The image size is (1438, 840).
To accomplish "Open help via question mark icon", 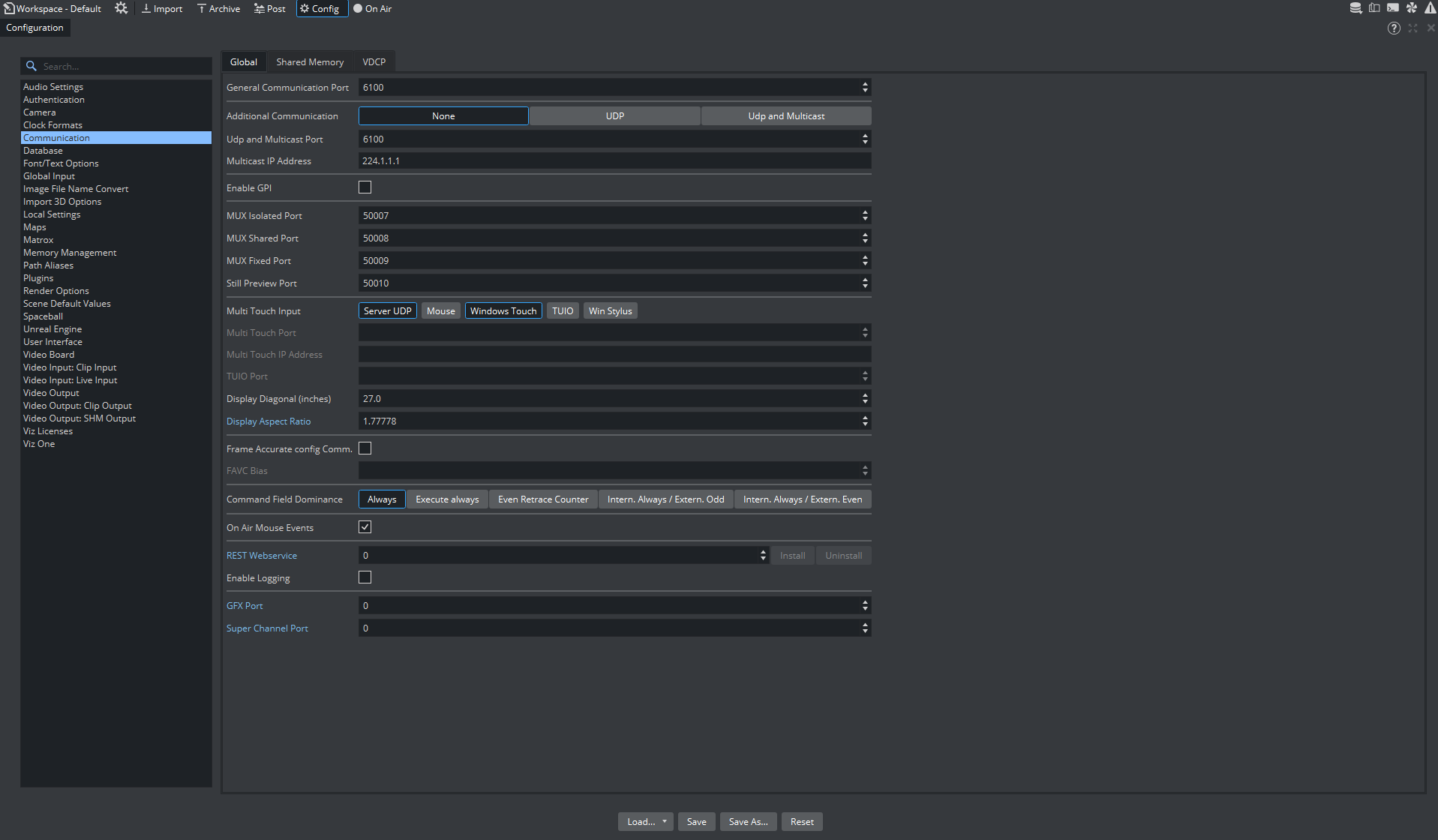I will pyautogui.click(x=1394, y=28).
